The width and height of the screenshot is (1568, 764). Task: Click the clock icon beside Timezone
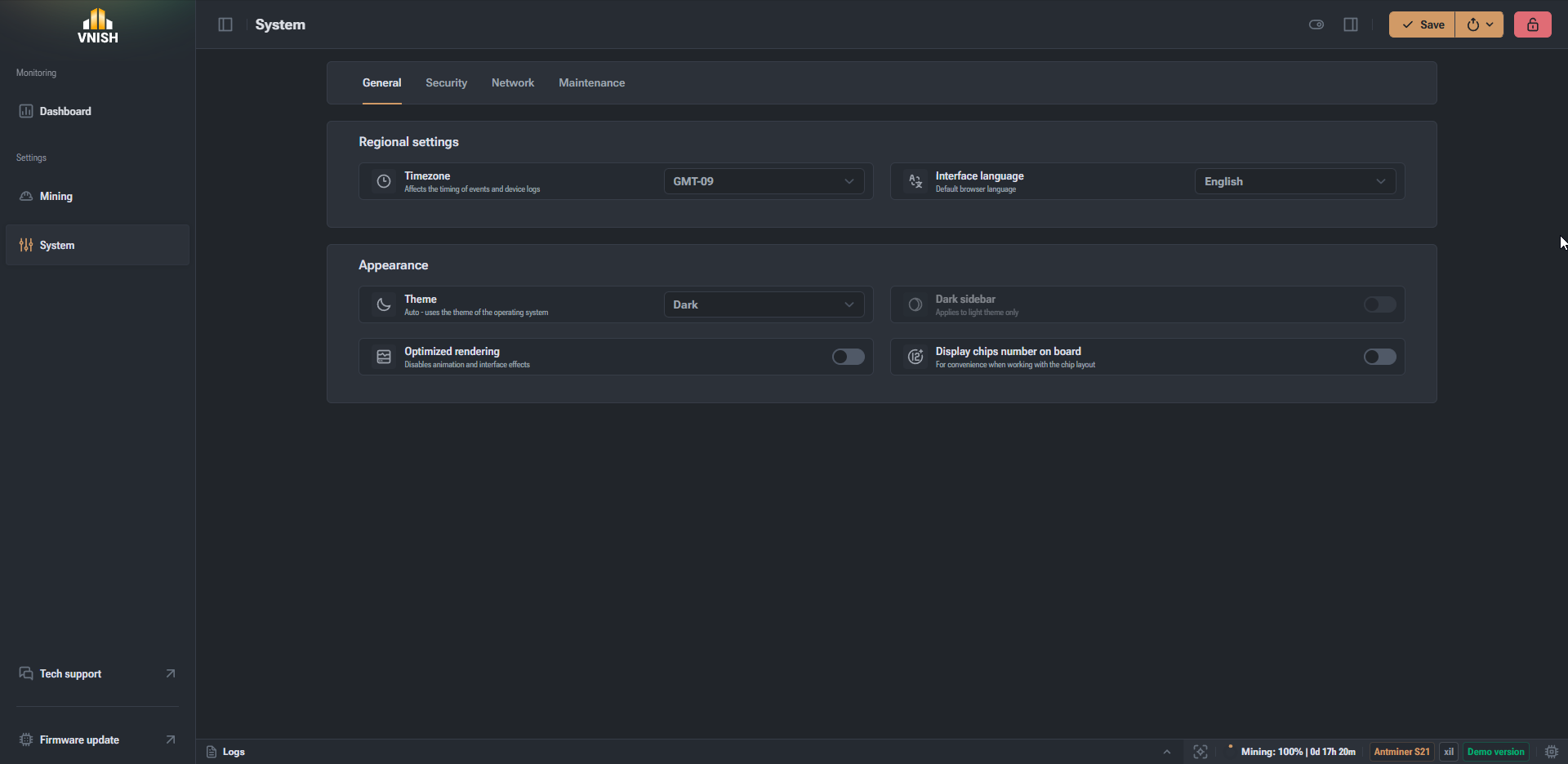pyautogui.click(x=384, y=181)
